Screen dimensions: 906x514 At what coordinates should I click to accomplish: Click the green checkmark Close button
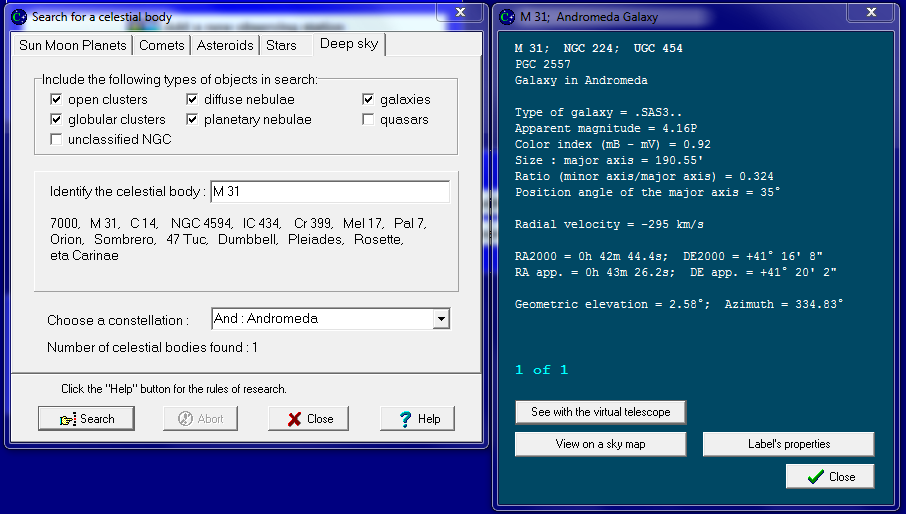830,477
